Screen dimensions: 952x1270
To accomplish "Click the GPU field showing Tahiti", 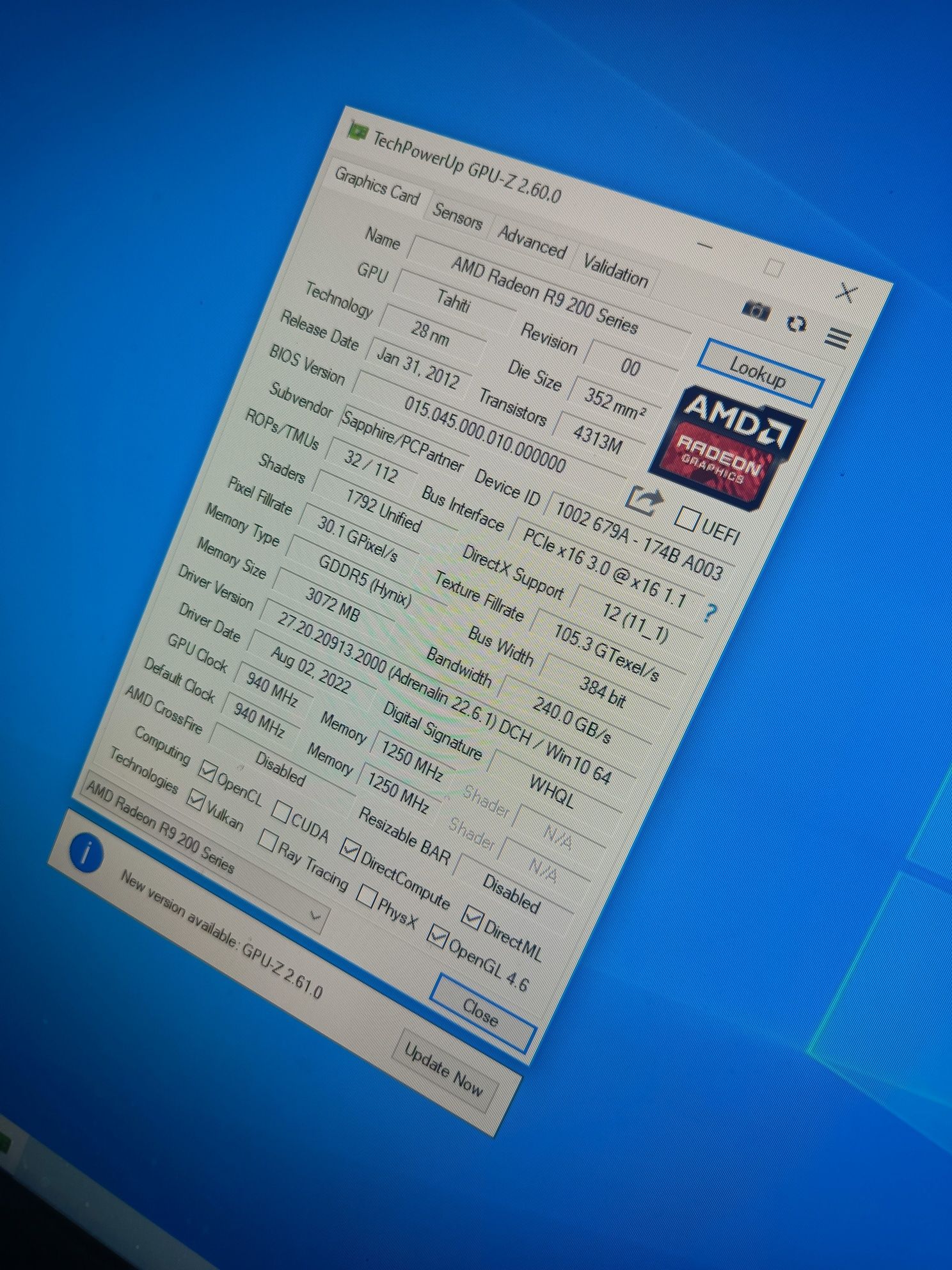I will tap(454, 300).
